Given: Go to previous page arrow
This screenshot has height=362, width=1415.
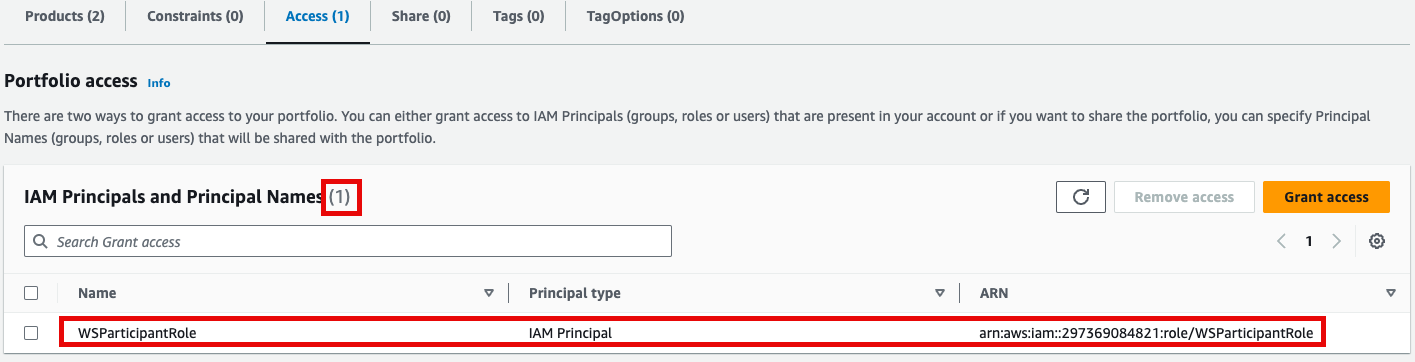Looking at the screenshot, I should (x=1281, y=241).
